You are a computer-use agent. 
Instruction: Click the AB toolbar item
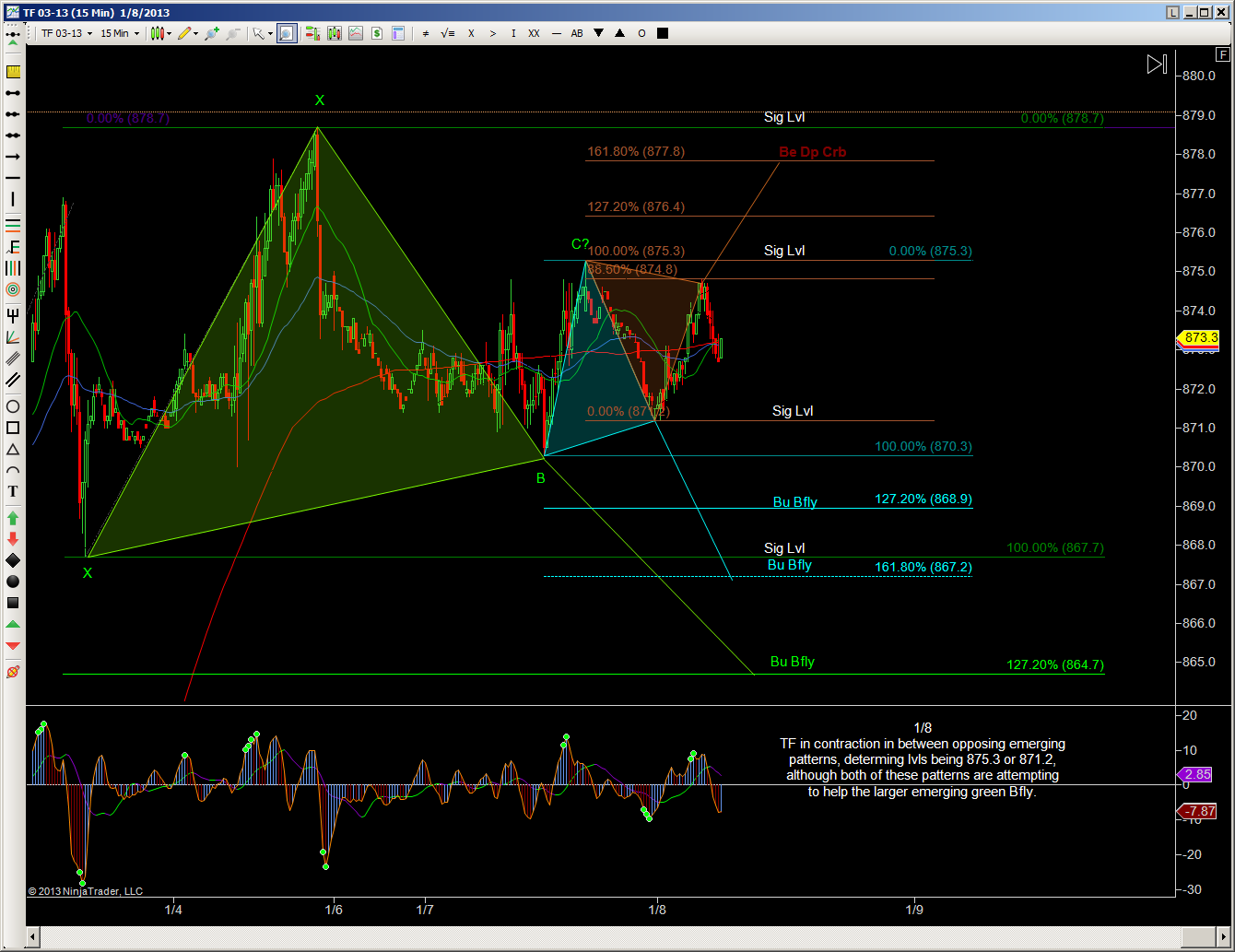[x=577, y=33]
